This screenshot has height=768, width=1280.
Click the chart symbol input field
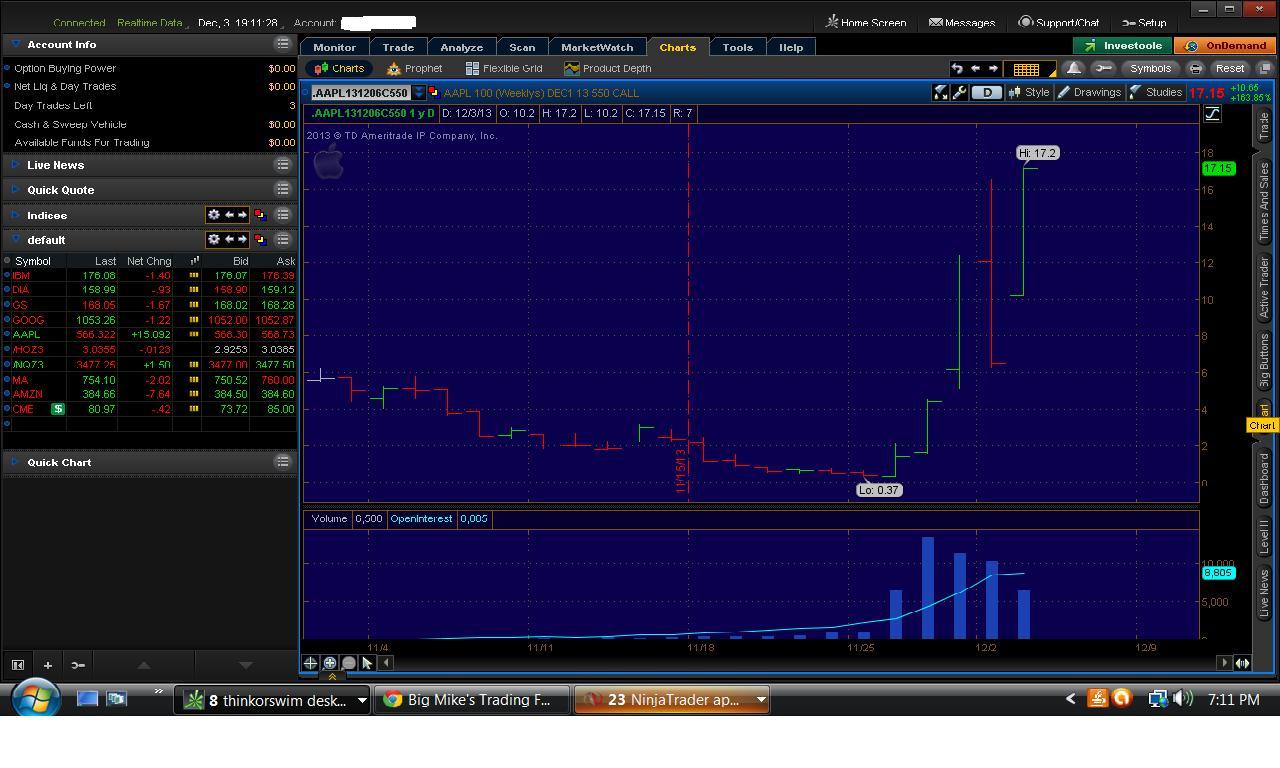360,93
